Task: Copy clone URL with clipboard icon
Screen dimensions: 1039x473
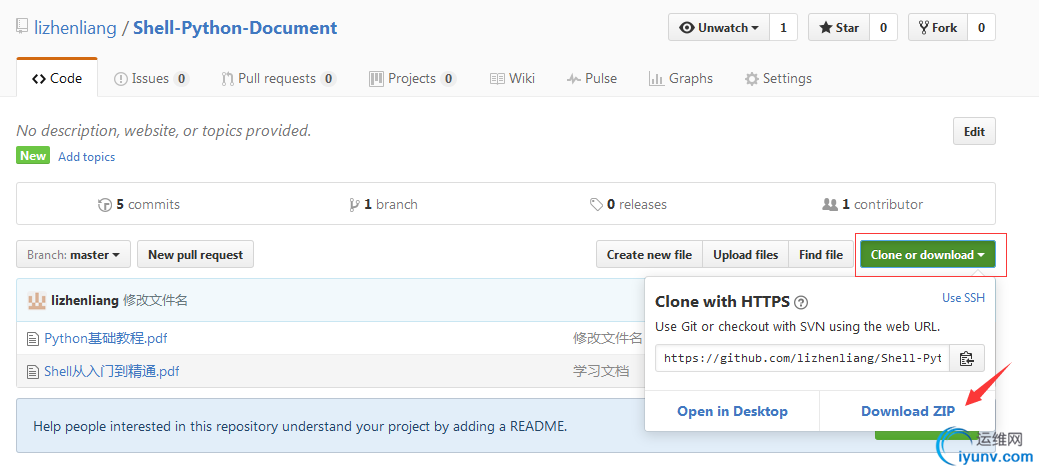Action: (967, 358)
